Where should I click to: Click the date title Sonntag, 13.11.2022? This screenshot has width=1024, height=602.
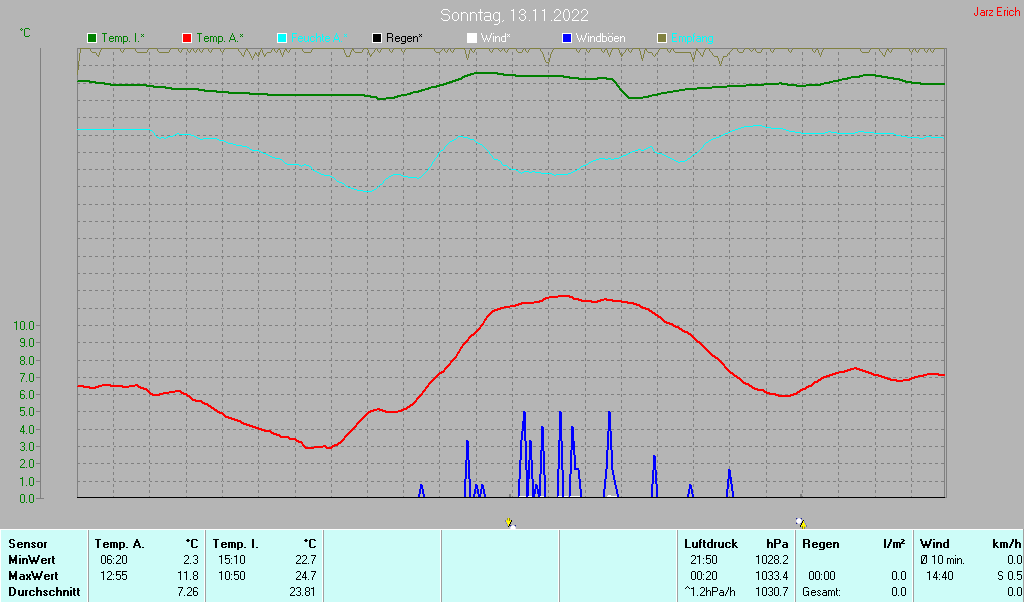click(x=514, y=15)
